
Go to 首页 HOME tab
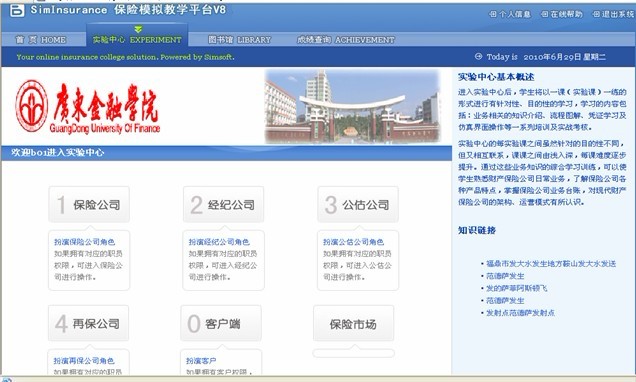click(41, 40)
